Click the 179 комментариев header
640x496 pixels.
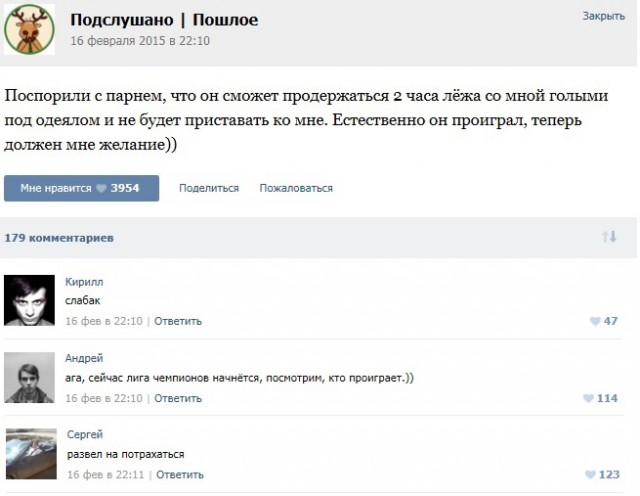click(59, 238)
